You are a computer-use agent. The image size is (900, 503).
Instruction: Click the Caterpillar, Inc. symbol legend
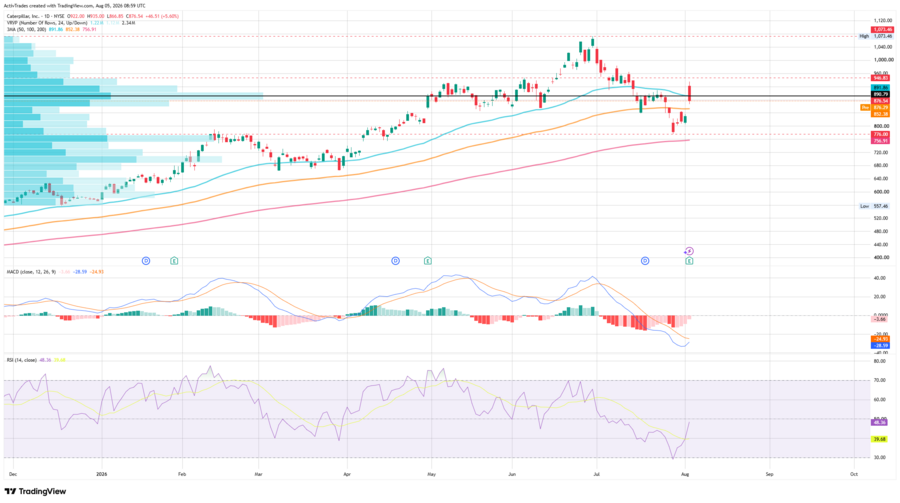92,16
